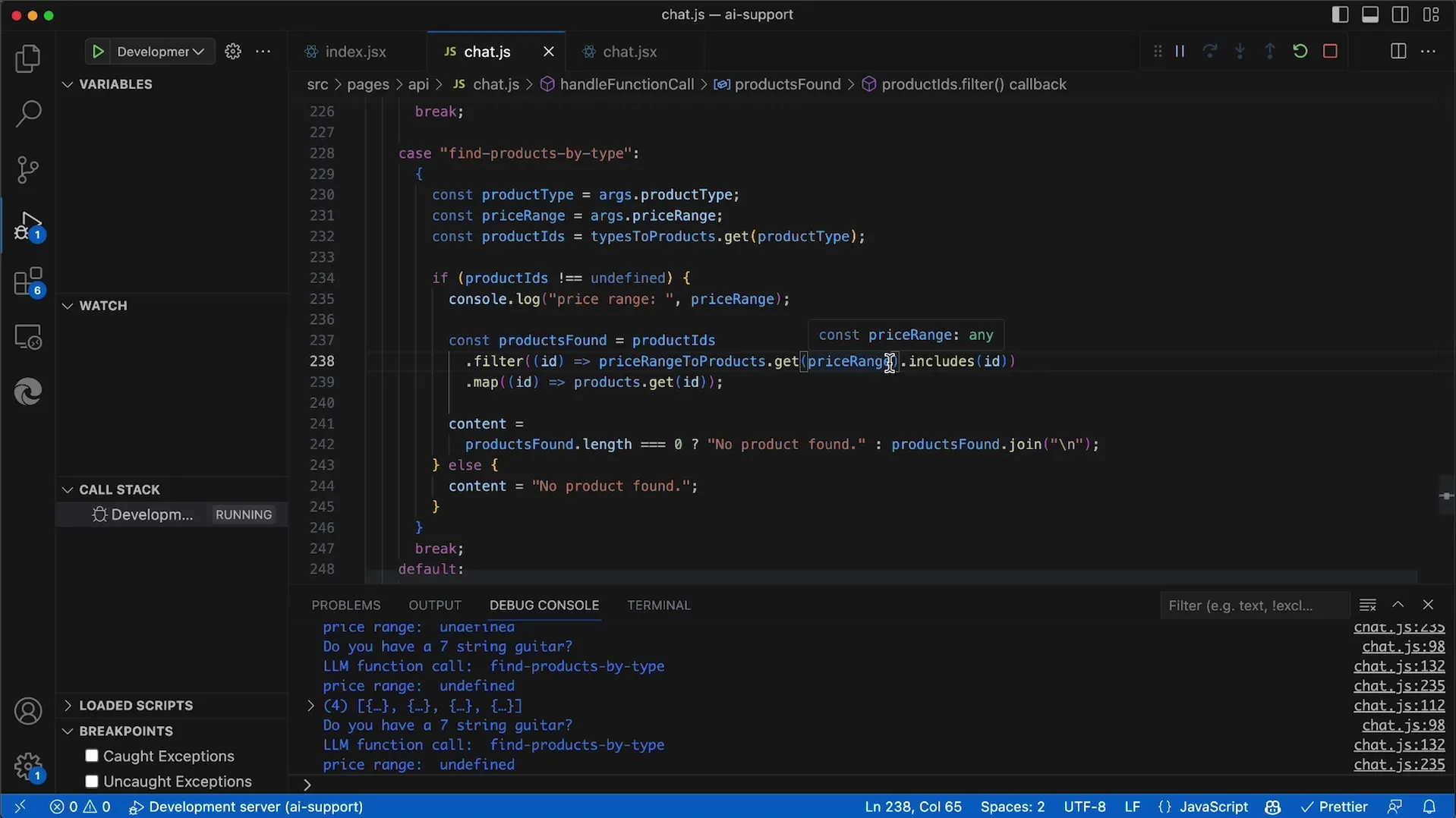Click productsFound breadcrumb
This screenshot has height=818, width=1456.
click(x=787, y=84)
